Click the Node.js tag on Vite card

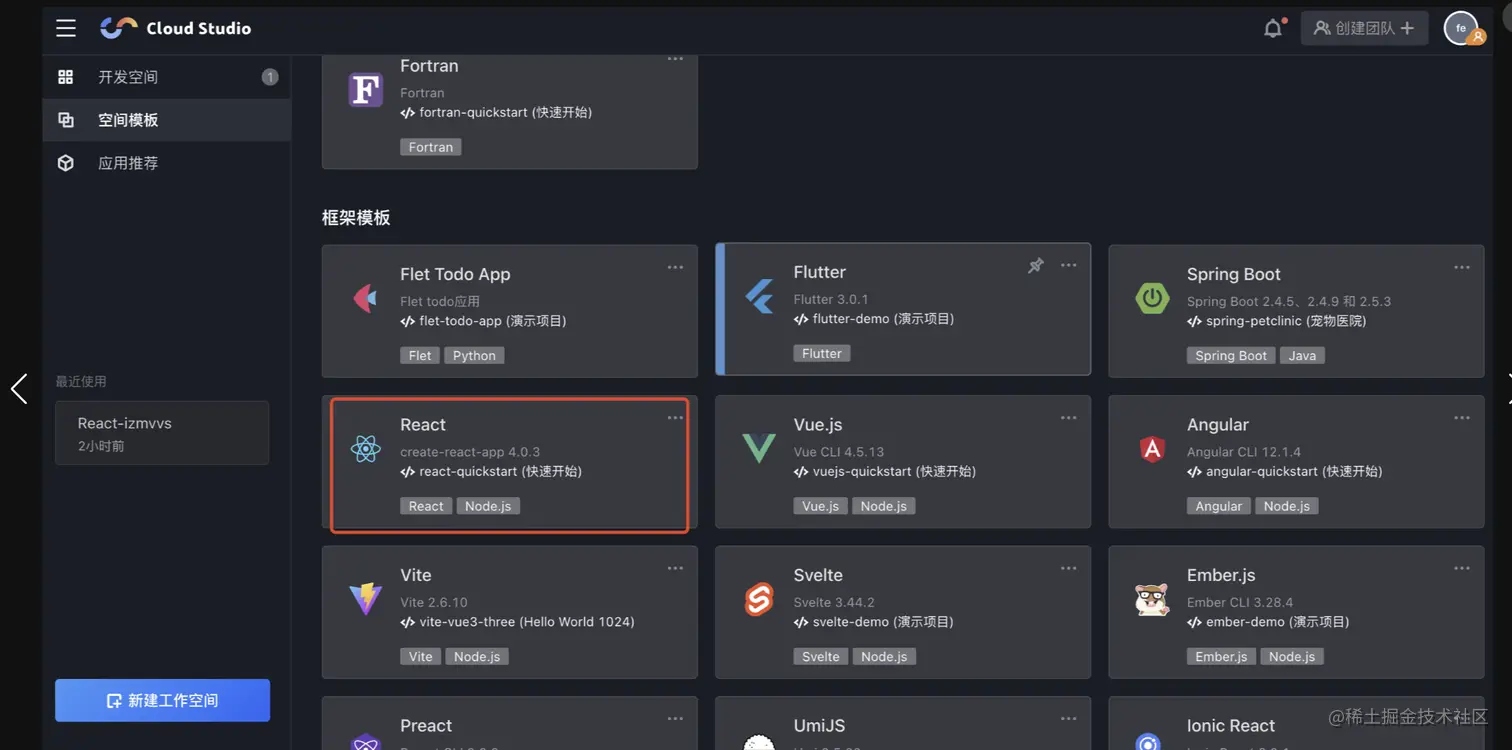pyautogui.click(x=477, y=657)
